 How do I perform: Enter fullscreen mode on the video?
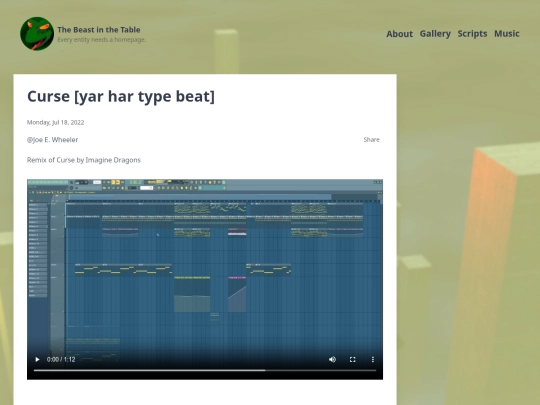(x=352, y=359)
